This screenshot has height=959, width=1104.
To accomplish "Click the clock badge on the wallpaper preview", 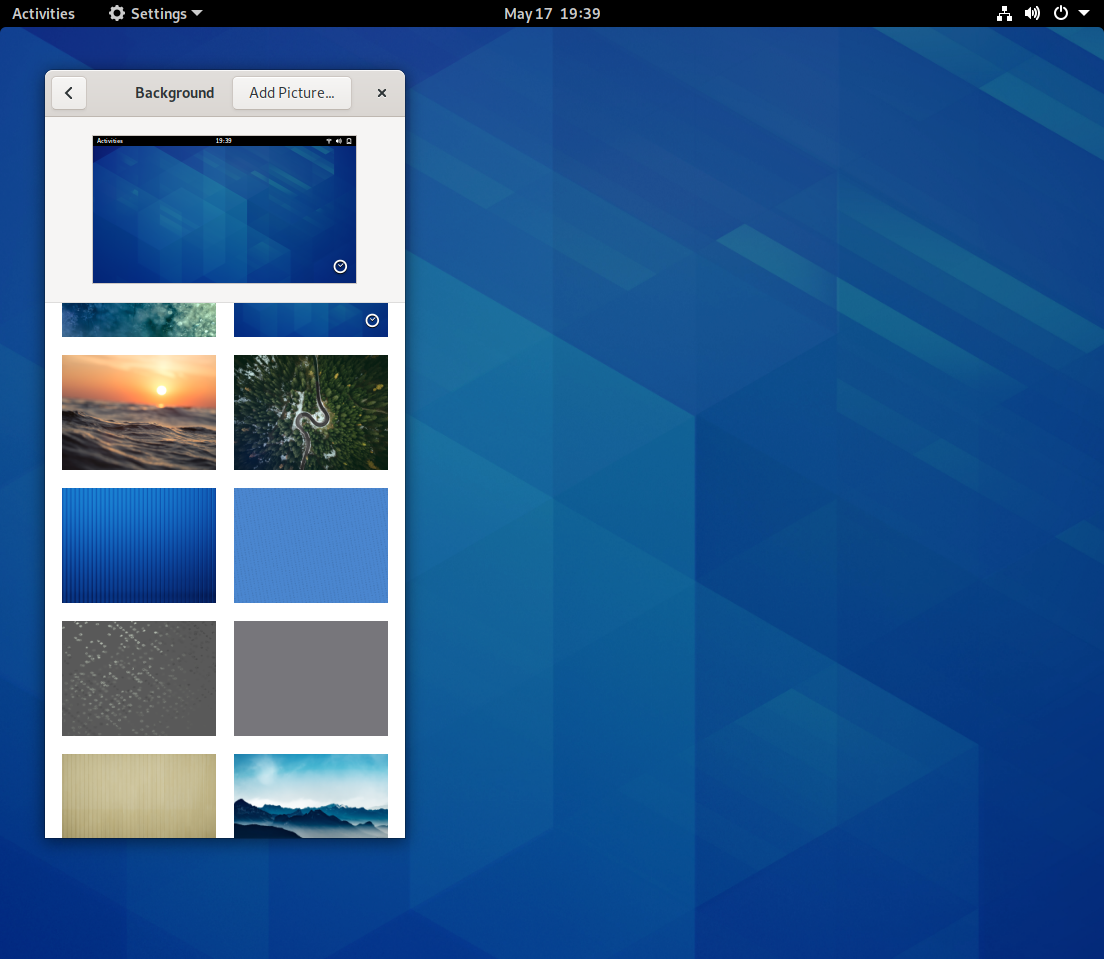I will [x=340, y=266].
